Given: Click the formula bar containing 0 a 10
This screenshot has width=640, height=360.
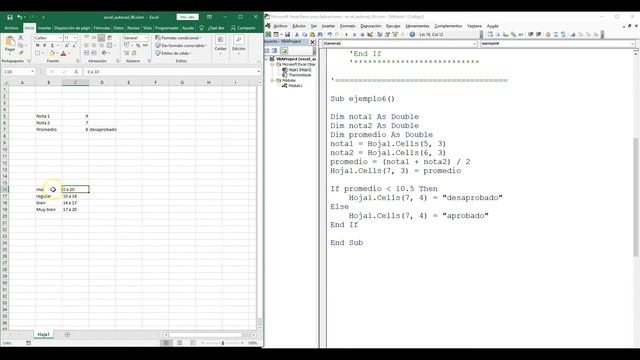Looking at the screenshot, I should click(x=171, y=72).
